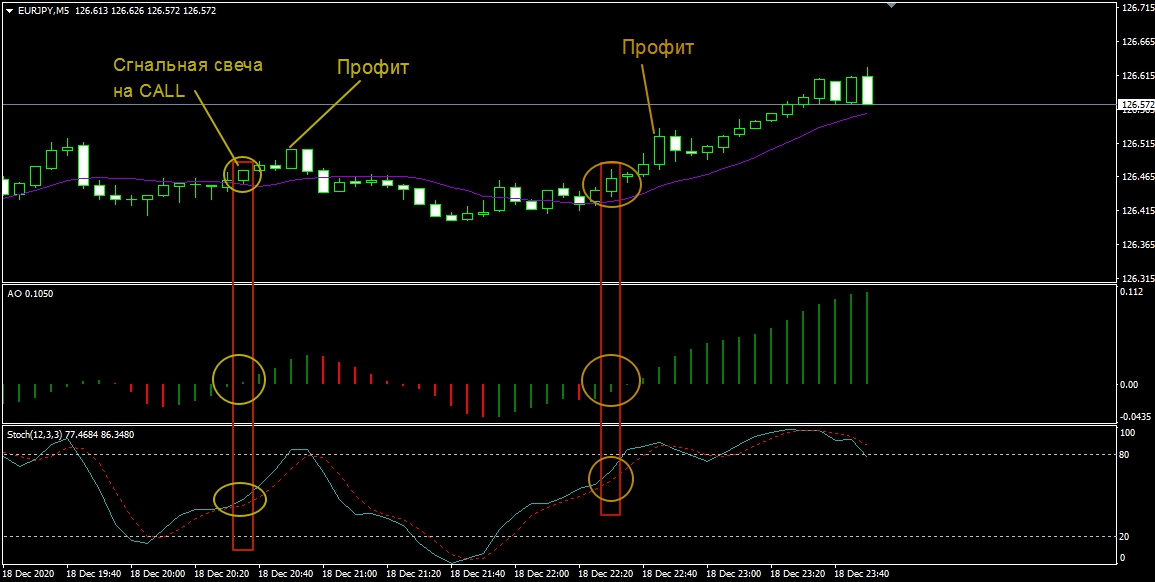1155x582 pixels.
Task: Click the last white candle at far right
Action: point(867,89)
